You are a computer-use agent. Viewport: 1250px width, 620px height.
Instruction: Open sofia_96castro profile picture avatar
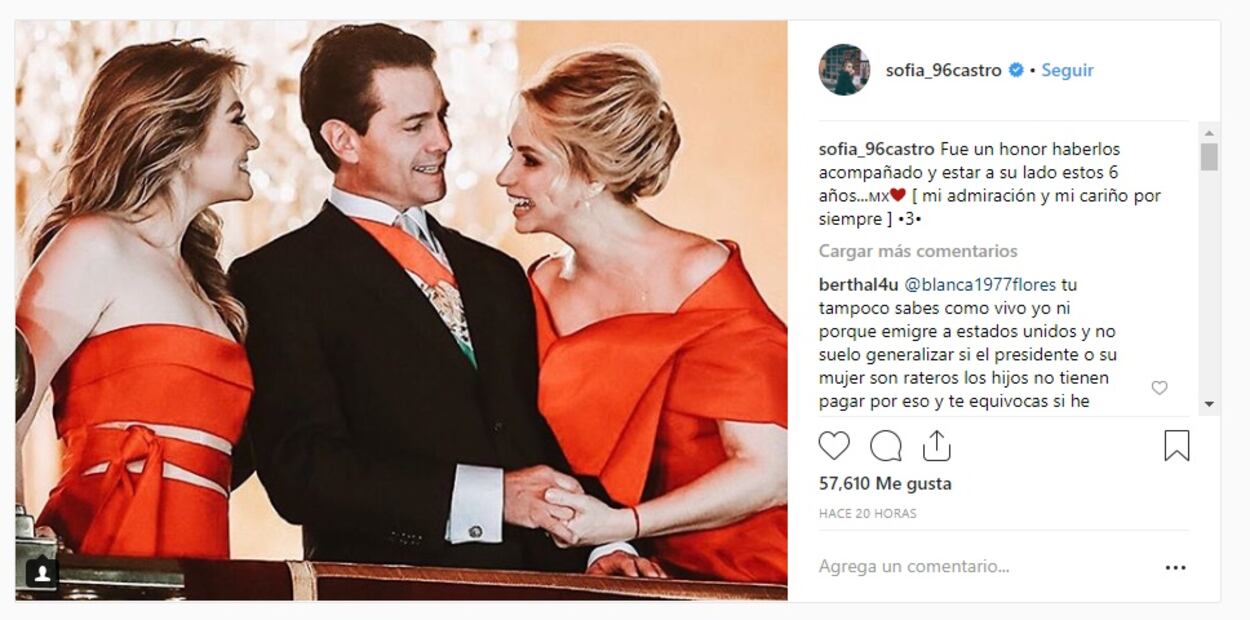[844, 70]
